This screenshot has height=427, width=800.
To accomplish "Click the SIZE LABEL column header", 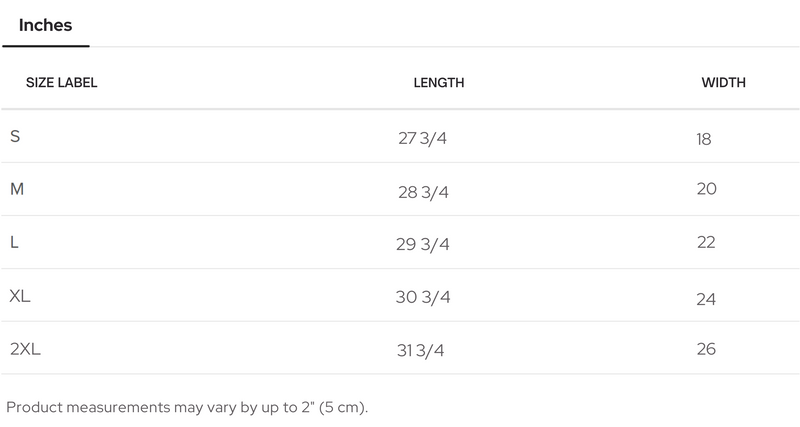I will (x=61, y=83).
